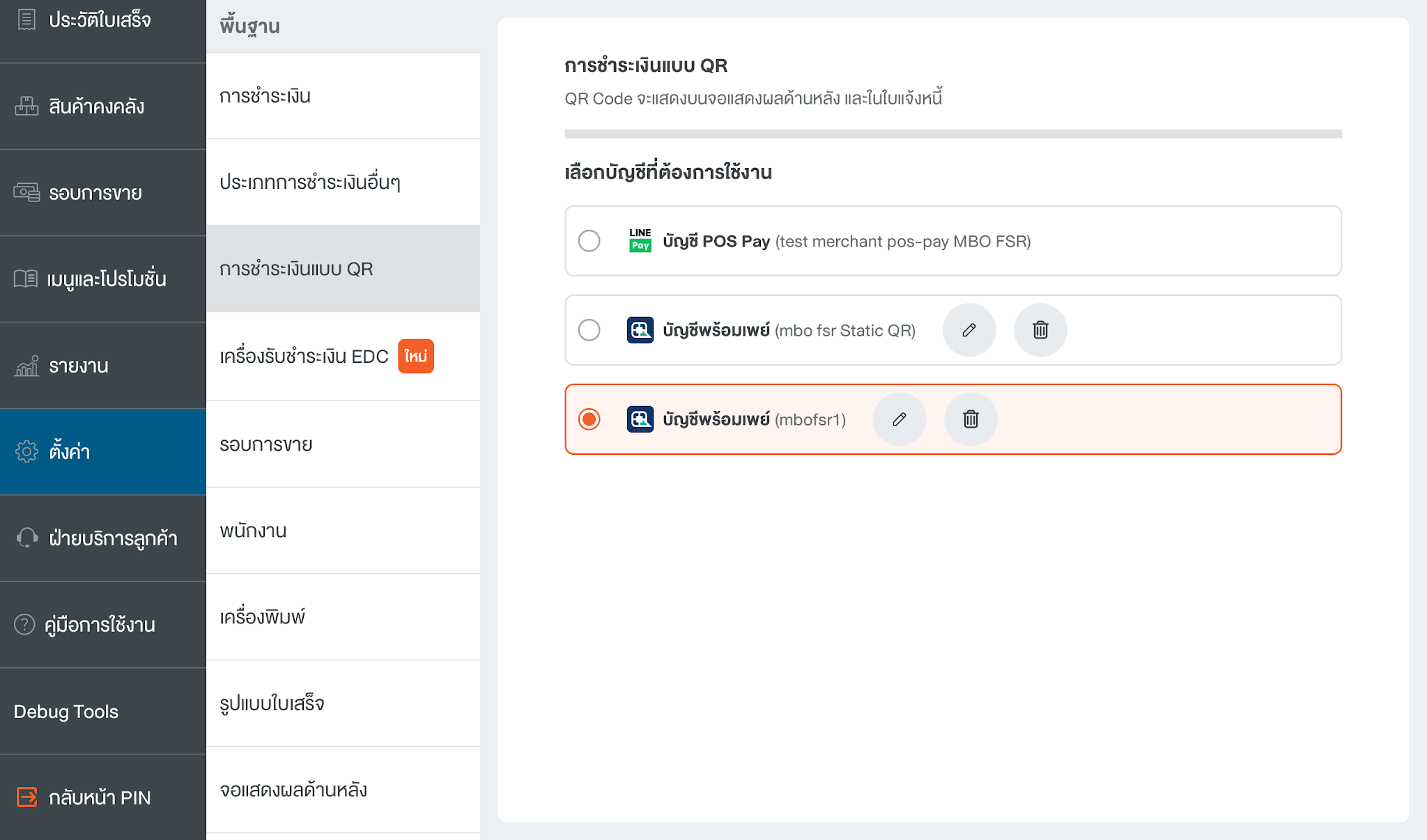The image size is (1427, 840).
Task: Select the POS Pay account radio button
Action: [x=589, y=241]
